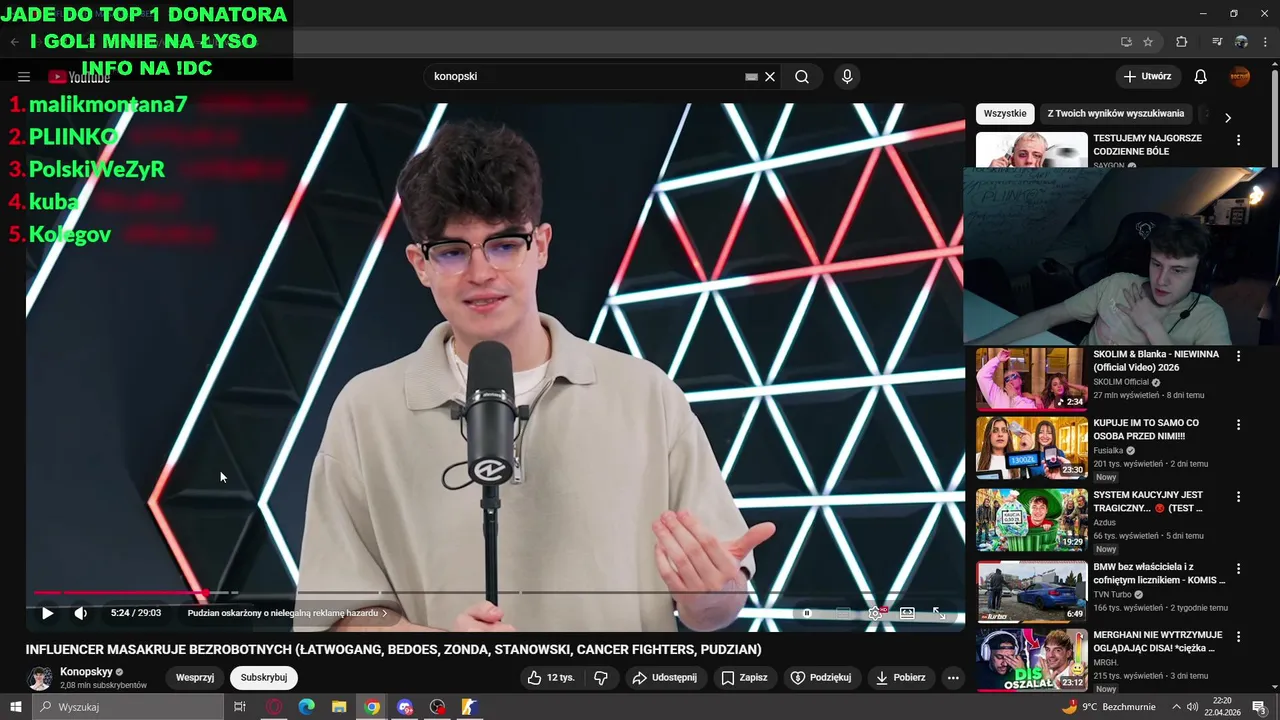Viewport: 1280px width, 720px height.
Task: Toggle the autoplay switch in the player
Action: coord(808,613)
